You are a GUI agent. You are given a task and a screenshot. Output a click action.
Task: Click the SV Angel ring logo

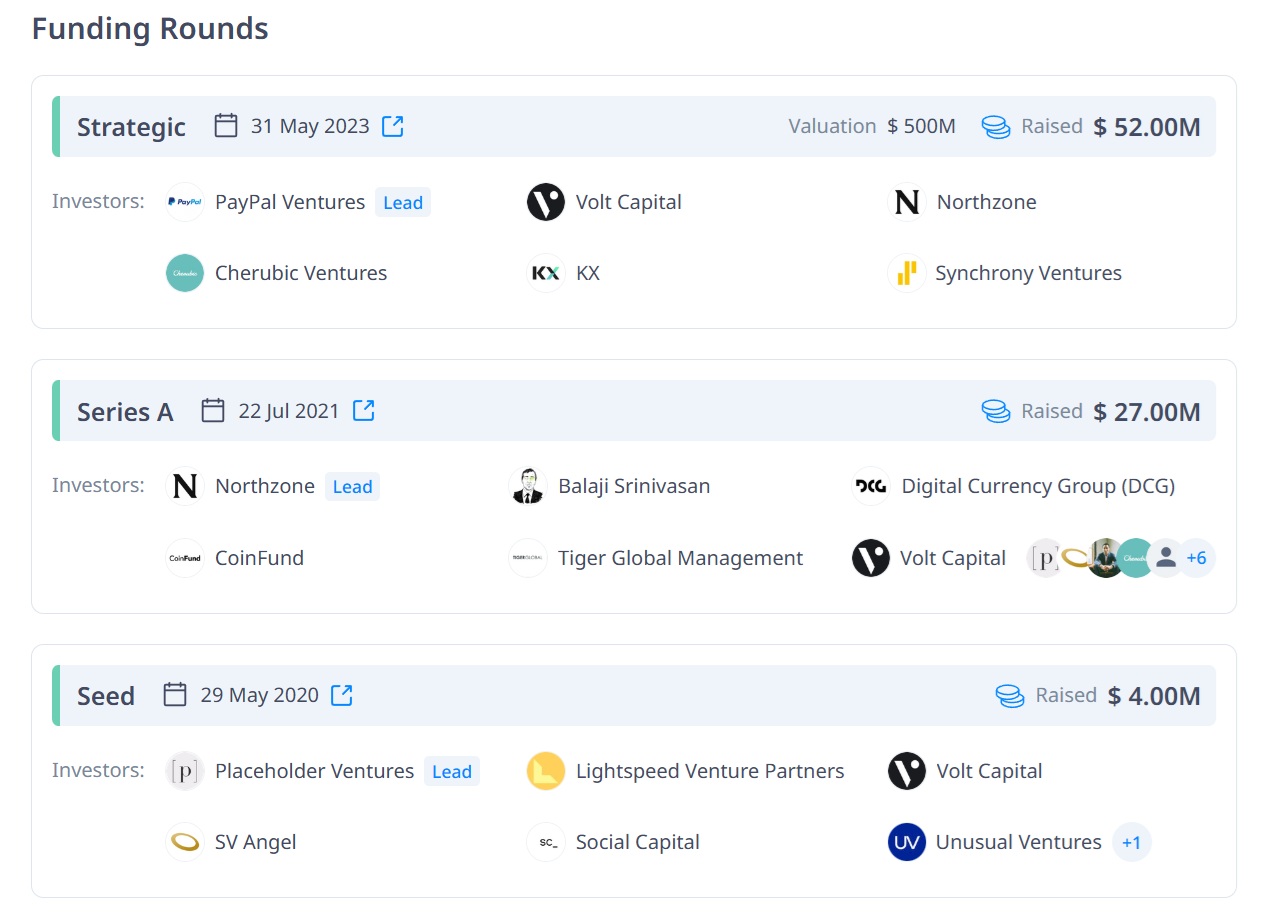click(185, 842)
